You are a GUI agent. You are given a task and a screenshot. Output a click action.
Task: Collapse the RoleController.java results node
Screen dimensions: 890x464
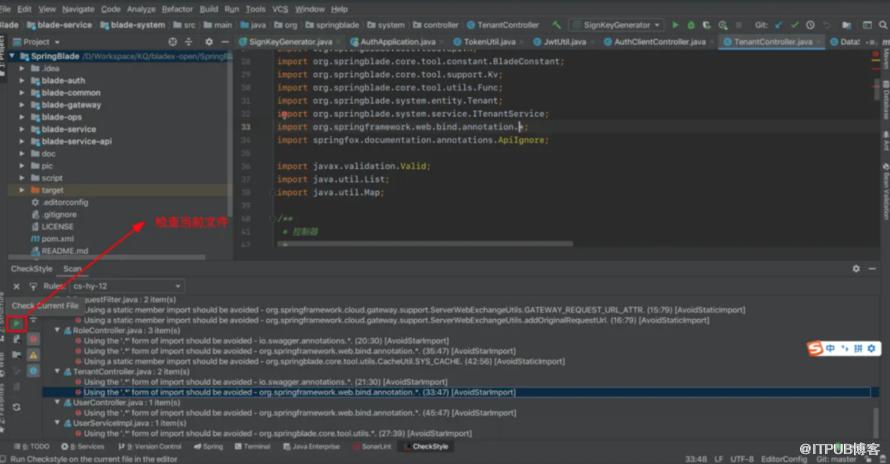tap(59, 330)
